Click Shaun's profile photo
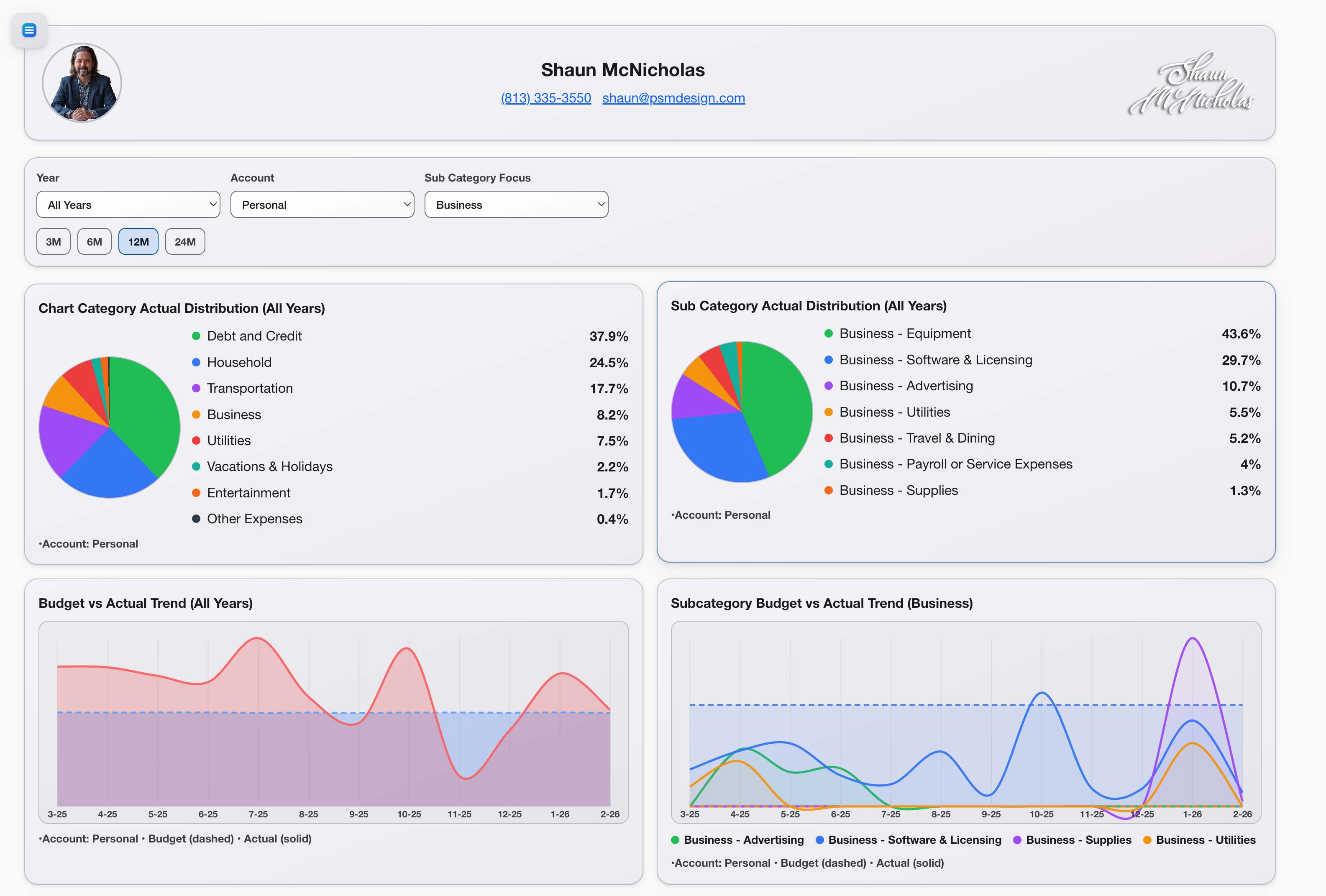This screenshot has width=1326, height=896. click(x=82, y=82)
